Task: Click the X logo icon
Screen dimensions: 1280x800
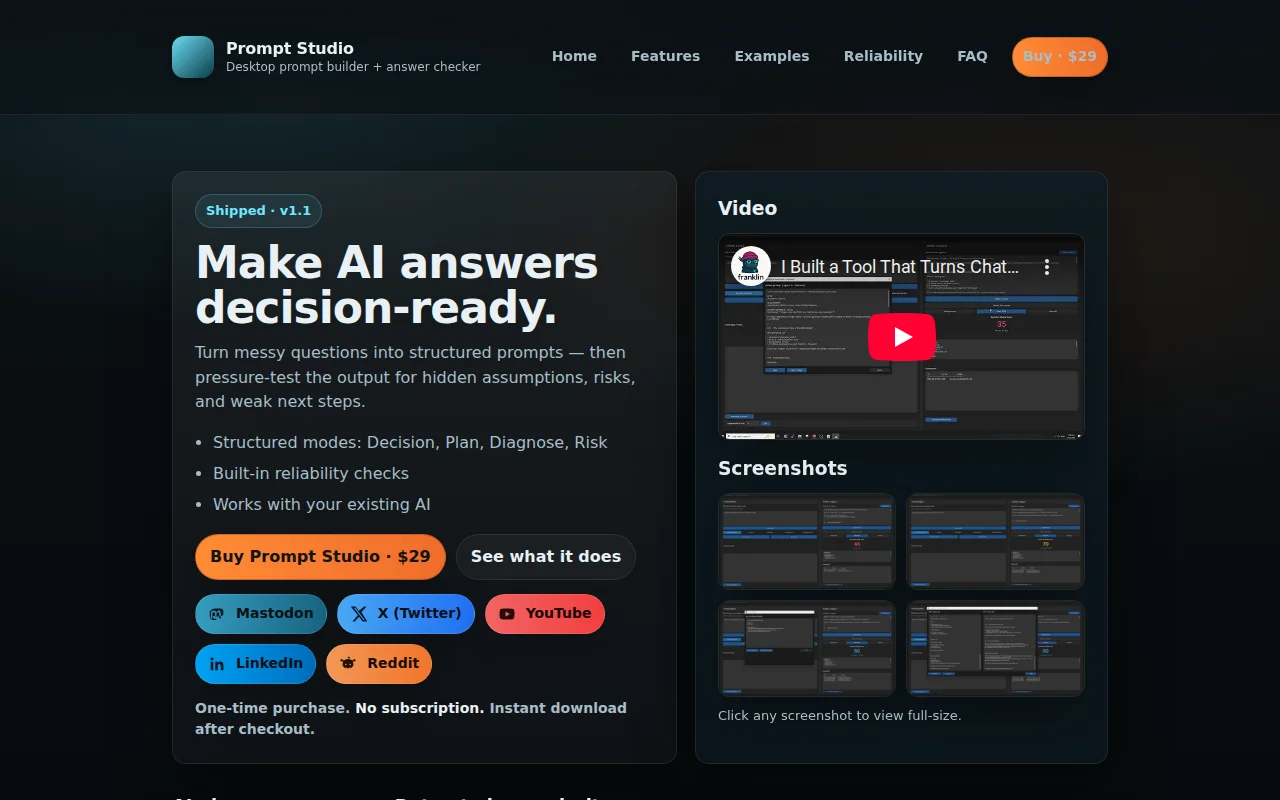Action: click(359, 614)
